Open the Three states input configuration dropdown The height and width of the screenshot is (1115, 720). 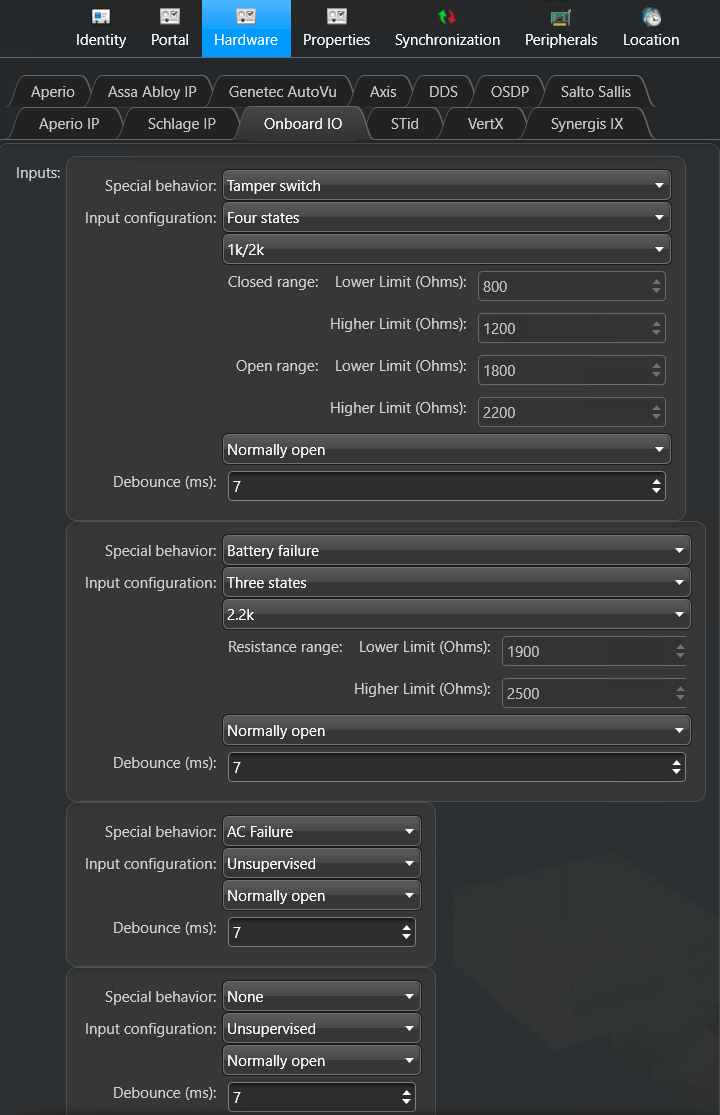(456, 582)
